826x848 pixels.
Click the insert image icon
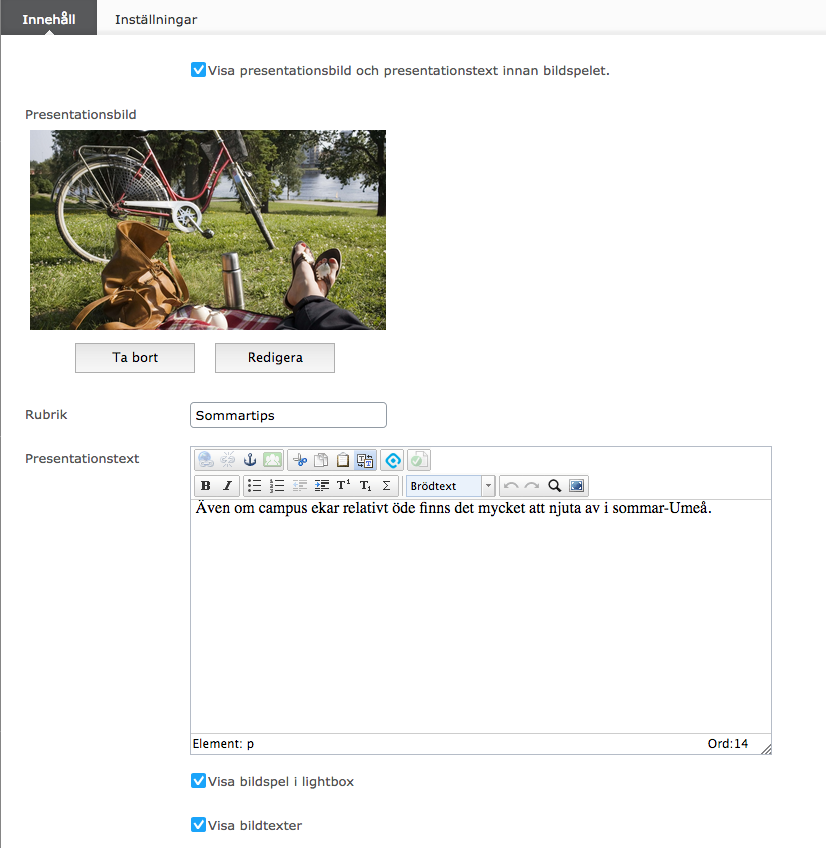[273, 460]
